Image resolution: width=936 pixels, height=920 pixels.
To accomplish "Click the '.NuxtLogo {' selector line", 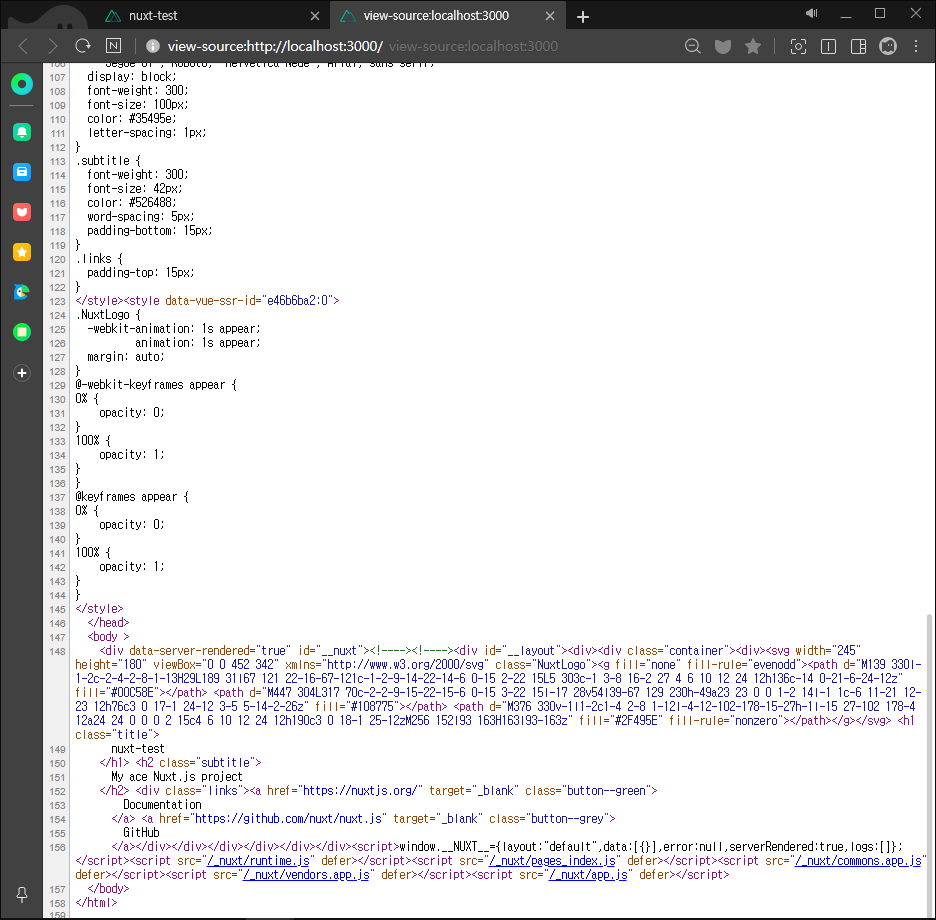I will click(x=108, y=315).
